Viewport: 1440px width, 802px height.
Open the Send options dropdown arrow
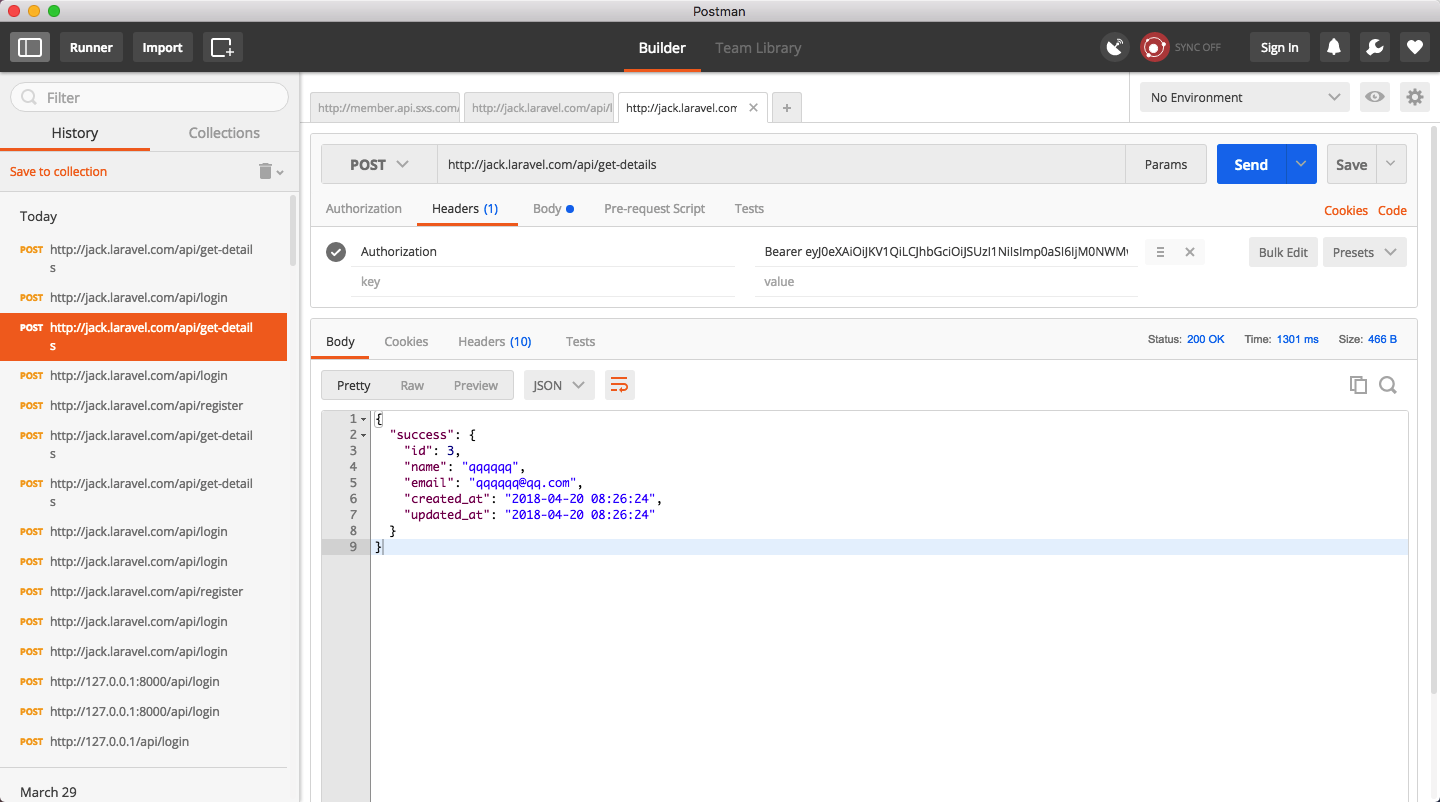point(1301,164)
